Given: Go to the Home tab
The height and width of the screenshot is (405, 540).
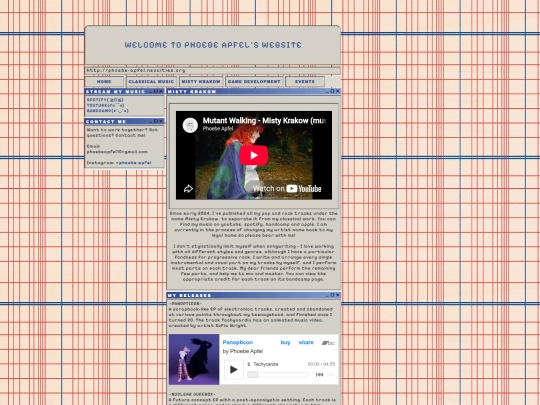Looking at the screenshot, I should (x=104, y=82).
